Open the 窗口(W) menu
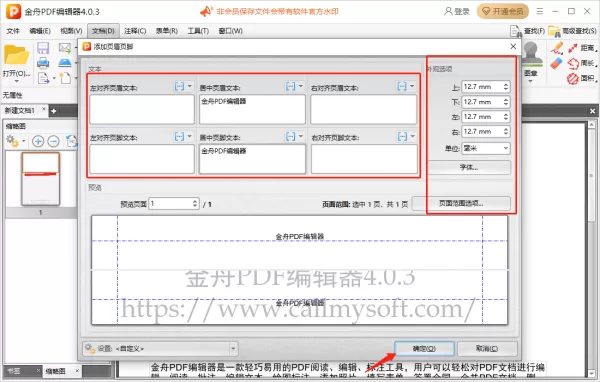 [x=230, y=31]
